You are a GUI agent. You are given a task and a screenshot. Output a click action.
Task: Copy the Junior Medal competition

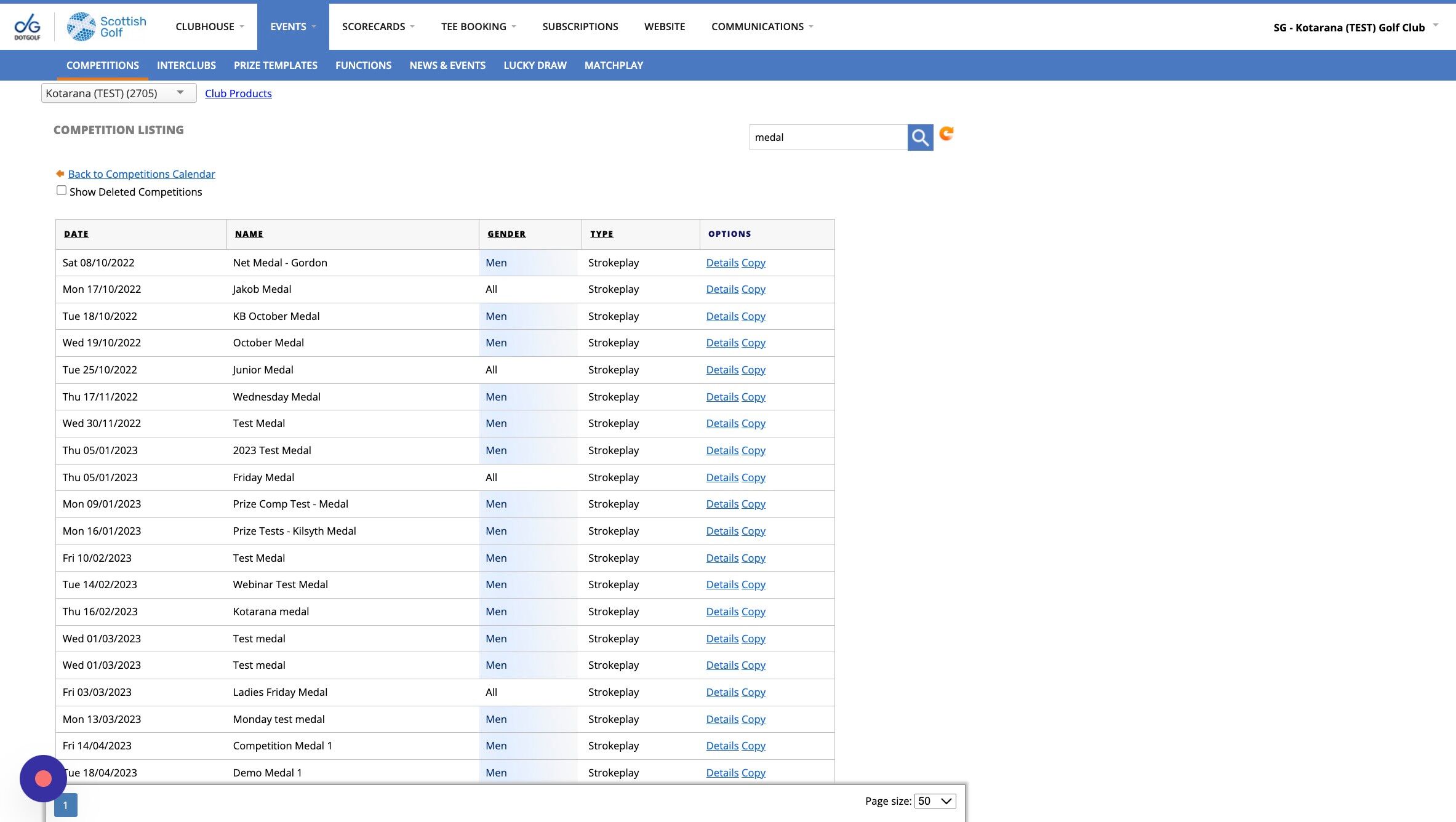point(753,370)
